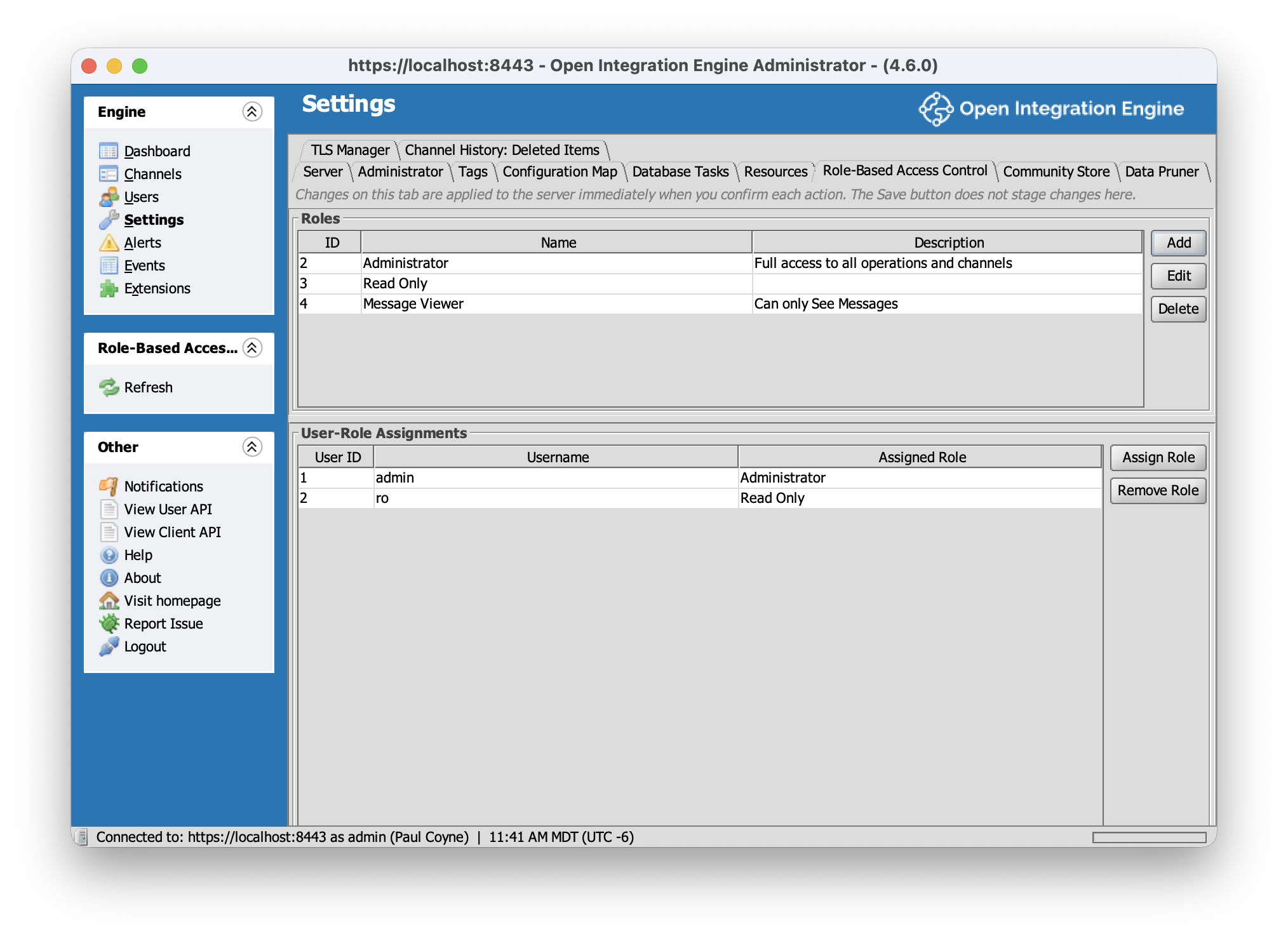Go to the Channels view link

[x=152, y=174]
